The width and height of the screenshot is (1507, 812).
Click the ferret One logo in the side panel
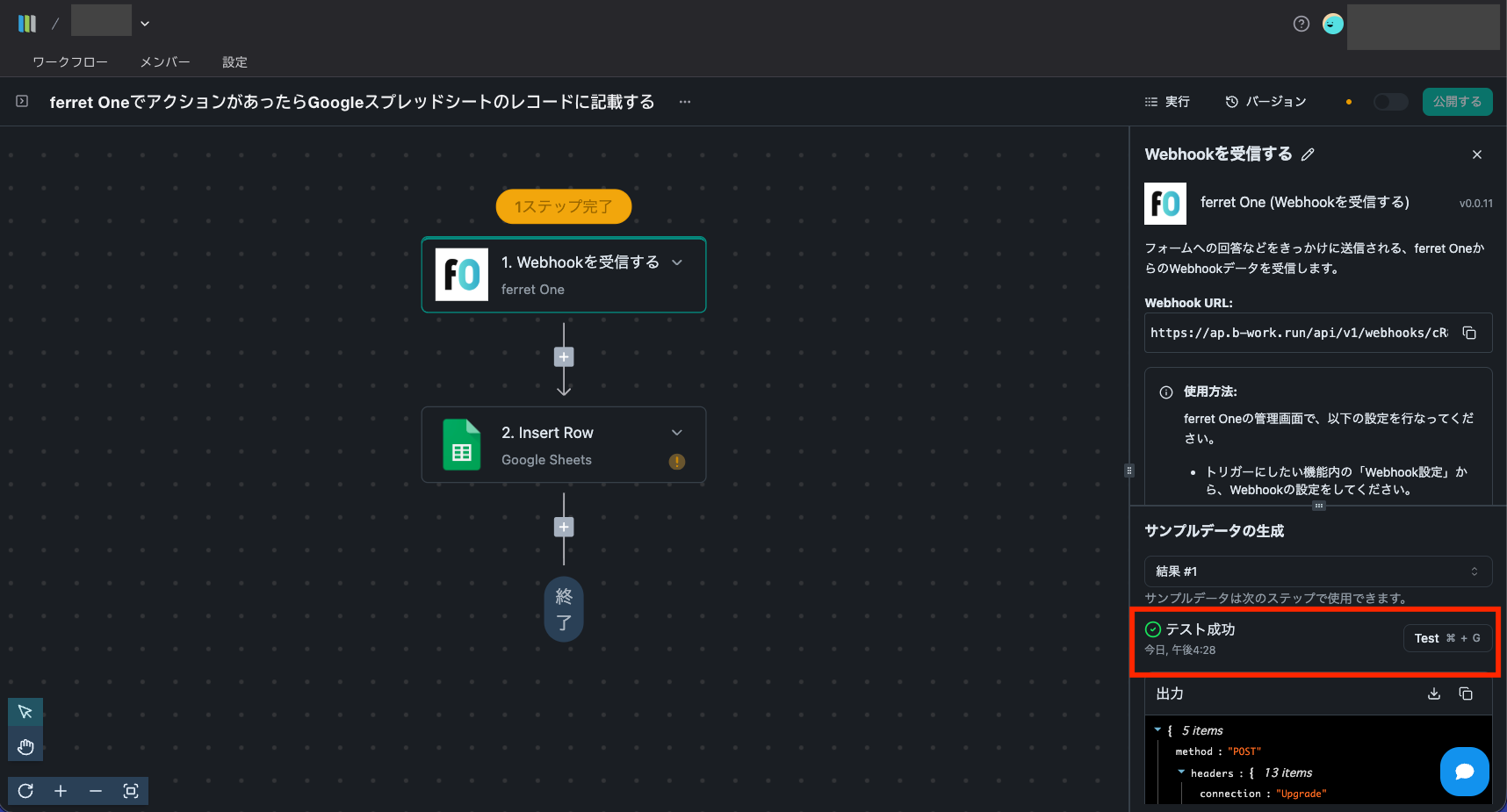[x=1165, y=204]
